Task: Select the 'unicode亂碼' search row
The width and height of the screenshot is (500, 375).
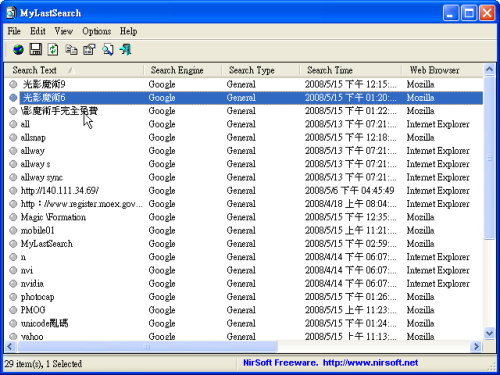Action: coord(244,323)
